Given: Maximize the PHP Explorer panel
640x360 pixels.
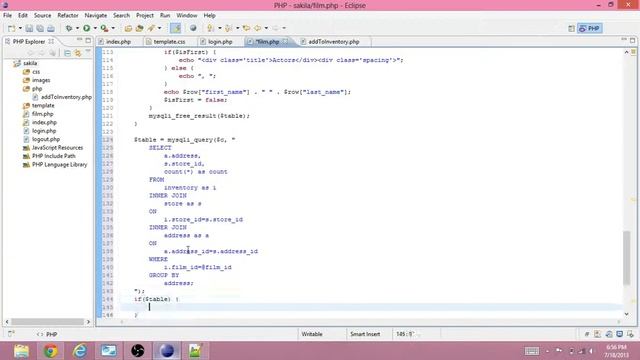Looking at the screenshot, I should coord(88,40).
